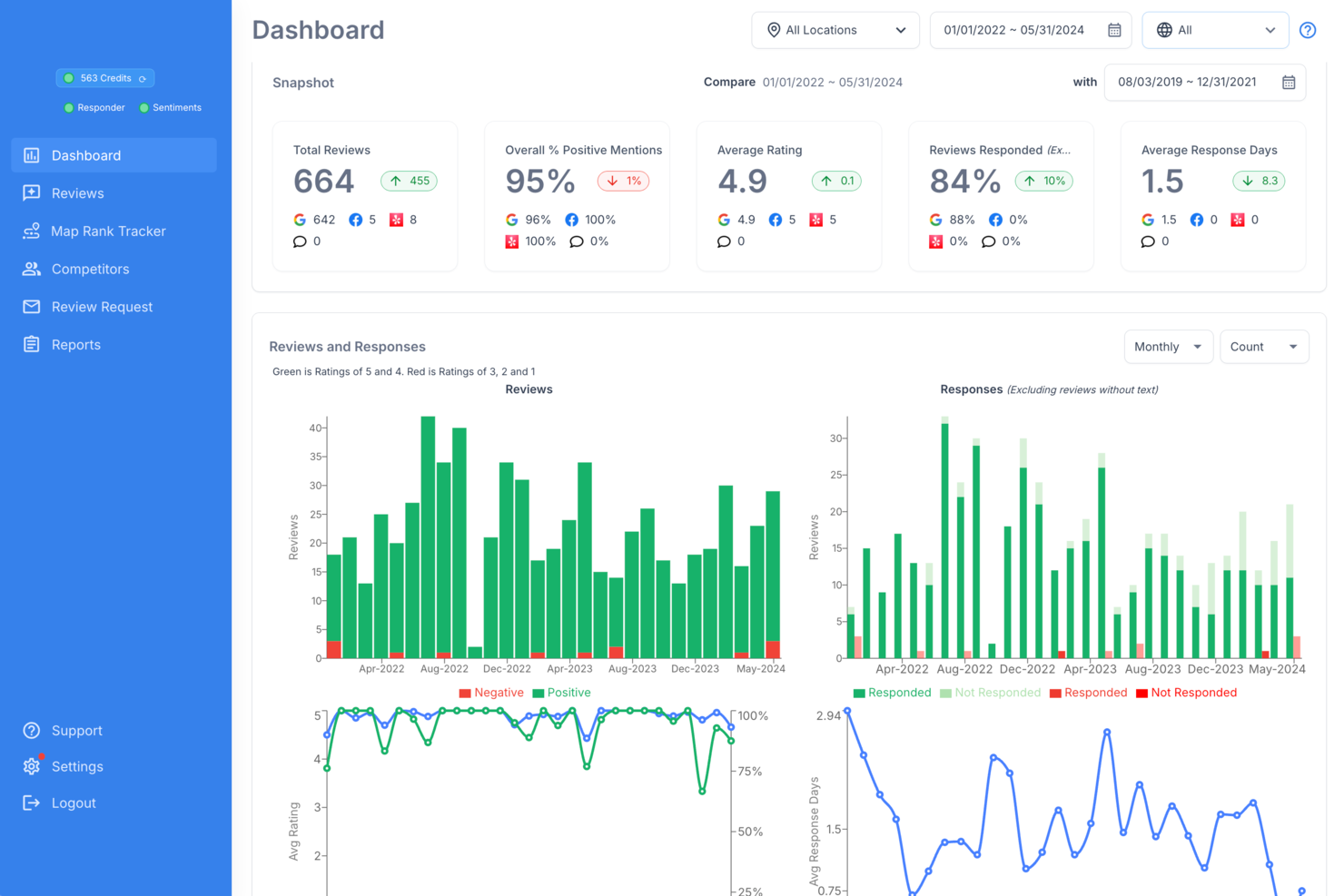The height and width of the screenshot is (896, 1344).
Task: Click the Settings gear icon
Action: point(32,767)
